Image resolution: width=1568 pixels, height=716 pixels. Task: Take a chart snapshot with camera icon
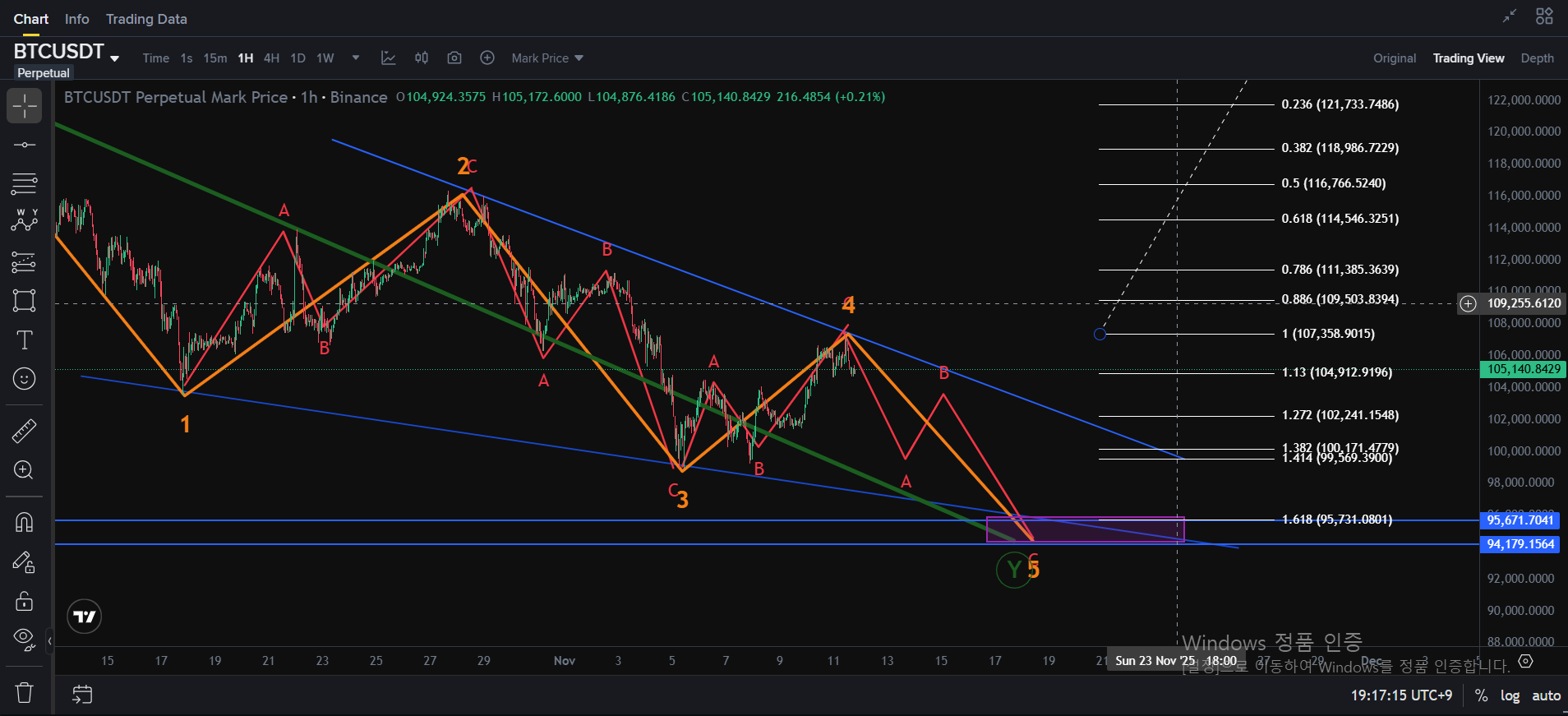(454, 58)
